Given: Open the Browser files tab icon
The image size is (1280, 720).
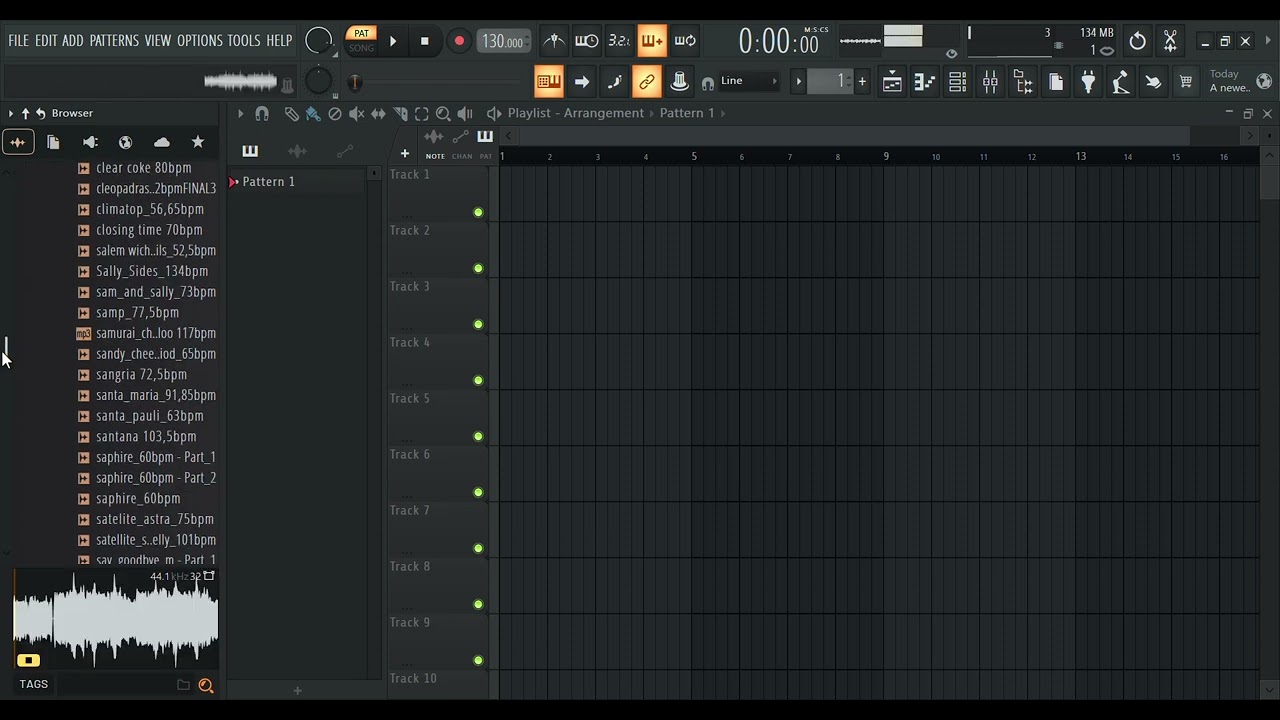Looking at the screenshot, I should click(x=53, y=143).
